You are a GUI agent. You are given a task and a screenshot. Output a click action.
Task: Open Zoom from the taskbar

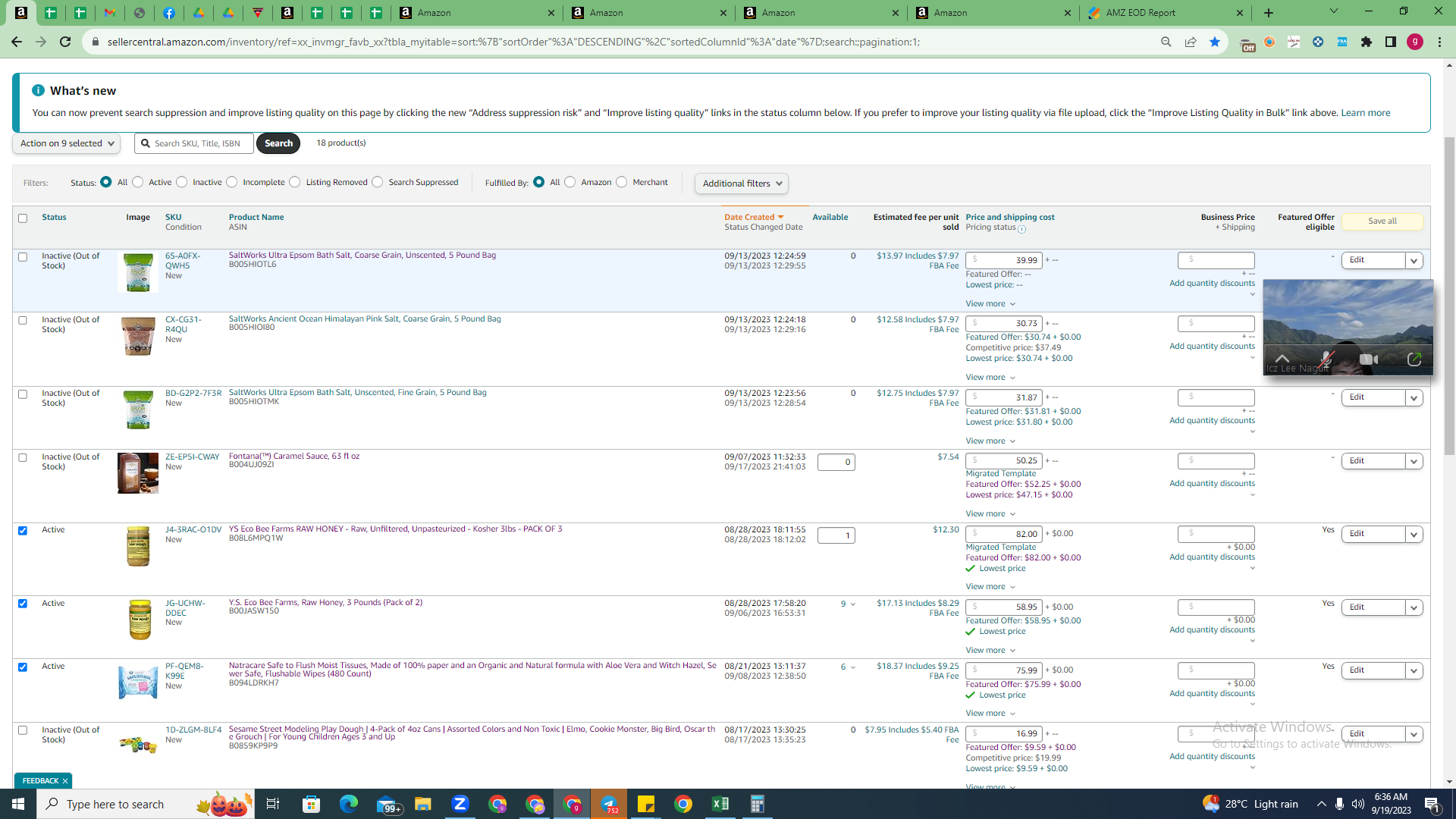click(460, 804)
